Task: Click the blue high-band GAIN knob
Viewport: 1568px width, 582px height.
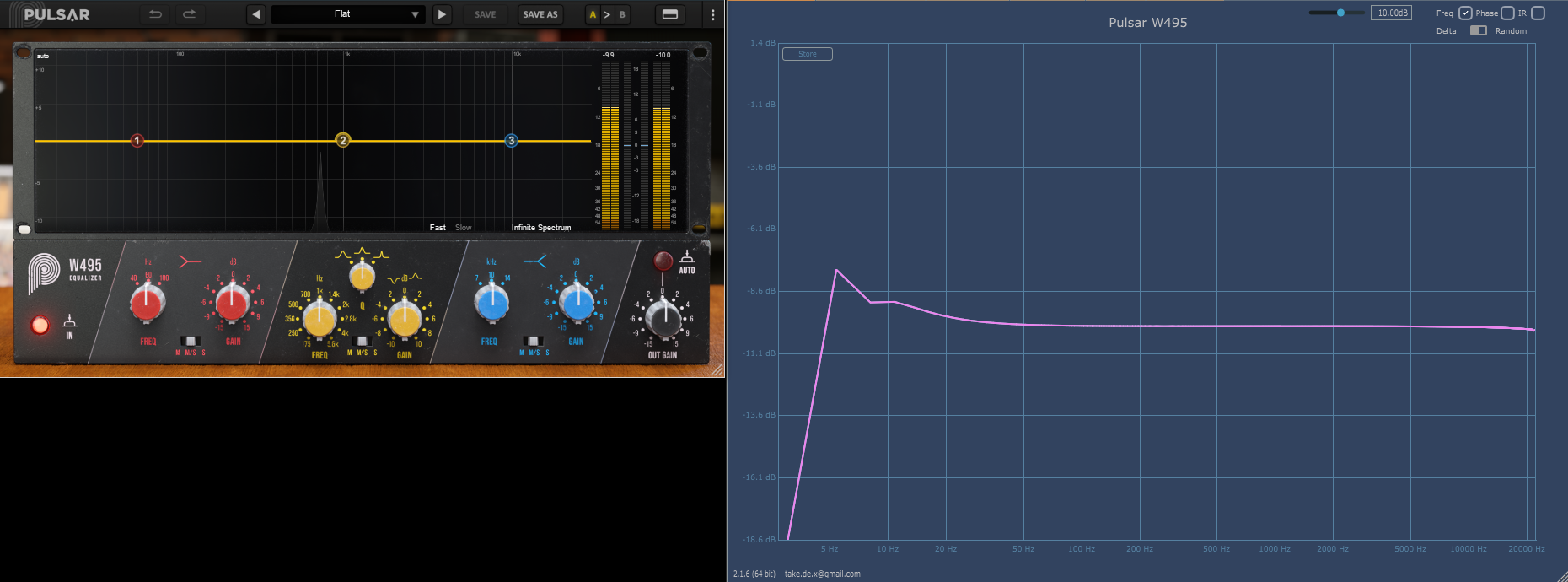Action: pos(577,302)
